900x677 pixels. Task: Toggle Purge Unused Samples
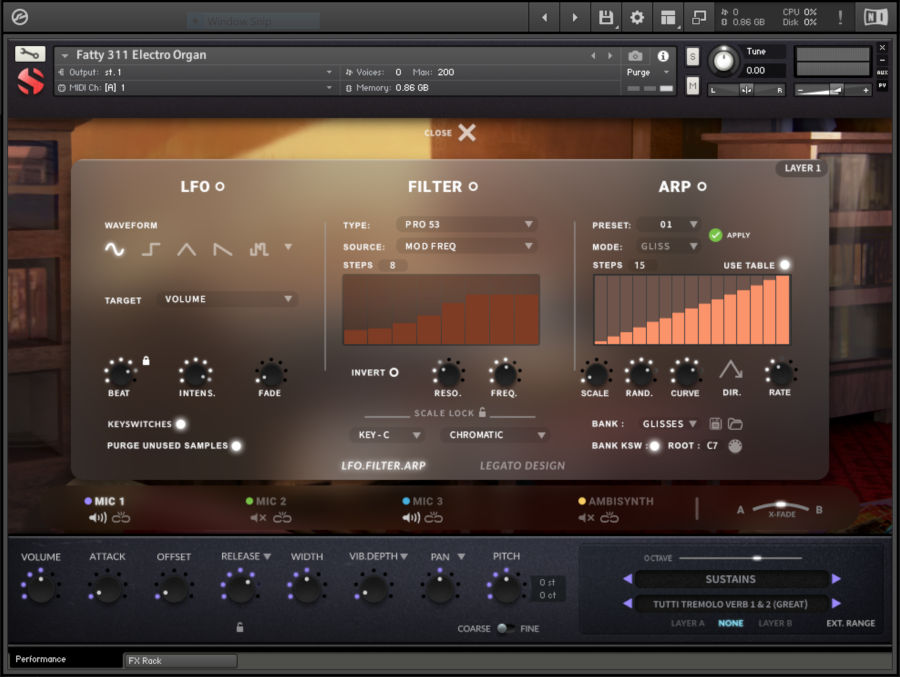point(236,446)
